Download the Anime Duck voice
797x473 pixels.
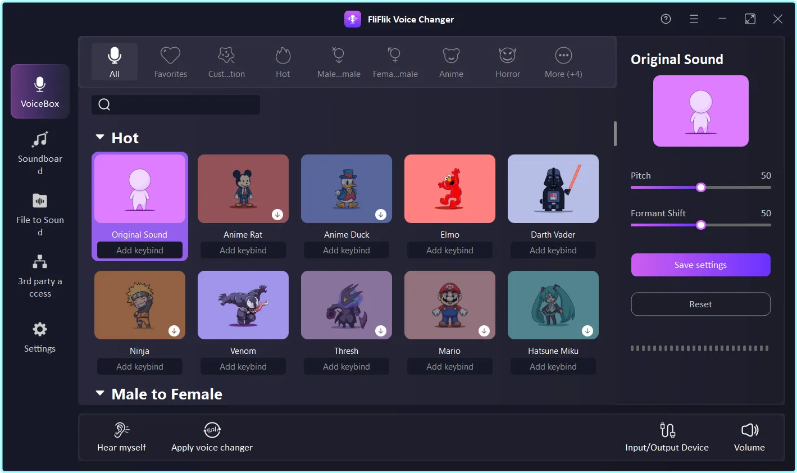pos(381,214)
